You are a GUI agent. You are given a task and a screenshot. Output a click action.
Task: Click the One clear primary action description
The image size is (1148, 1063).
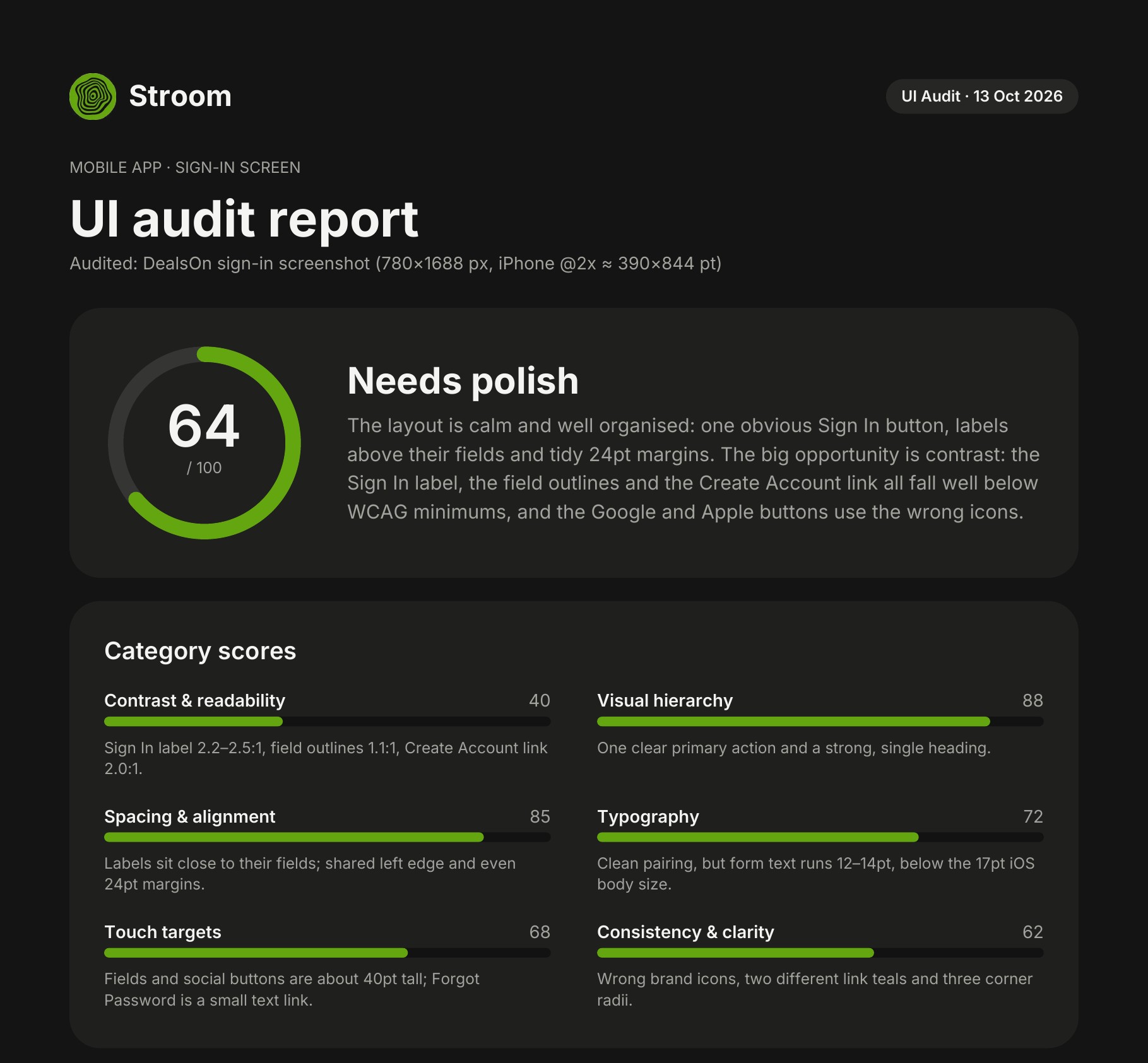(794, 748)
